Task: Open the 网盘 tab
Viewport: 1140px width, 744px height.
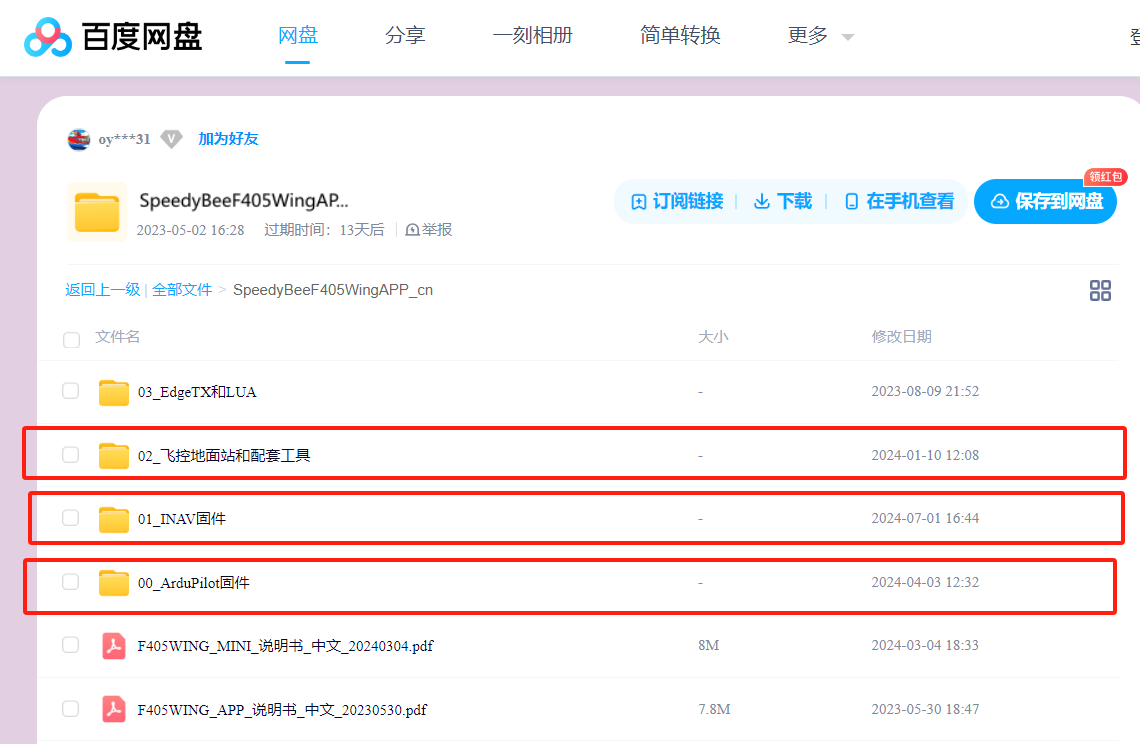Action: pyautogui.click(x=298, y=35)
